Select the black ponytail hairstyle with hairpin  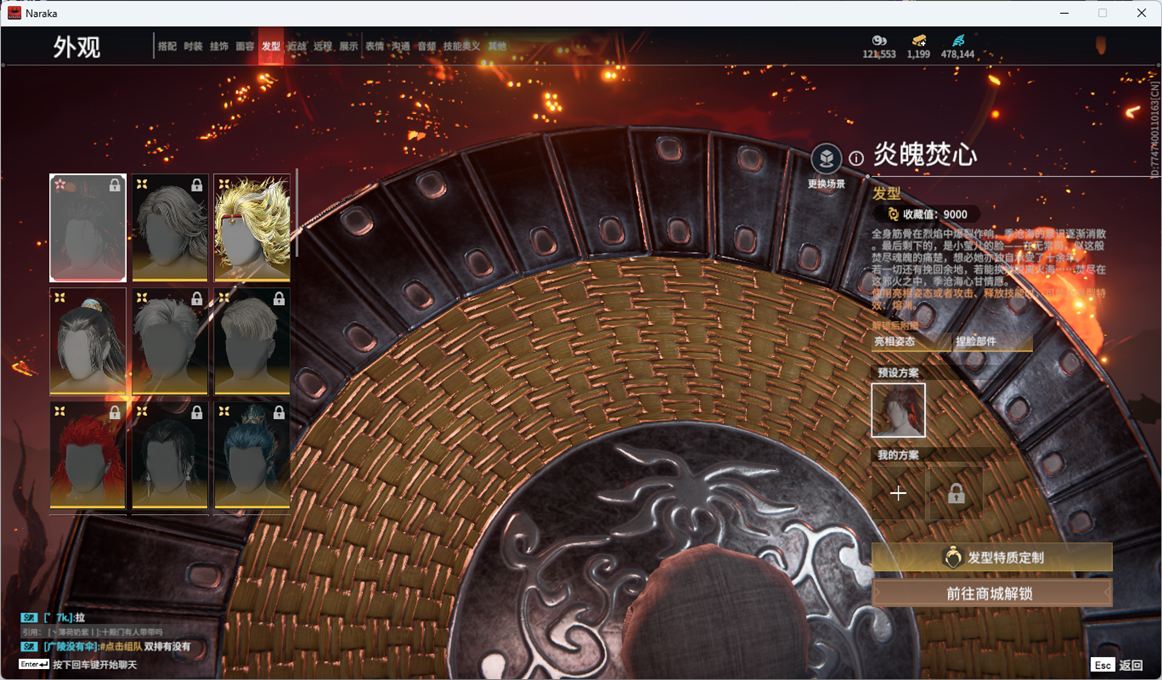(x=88, y=341)
